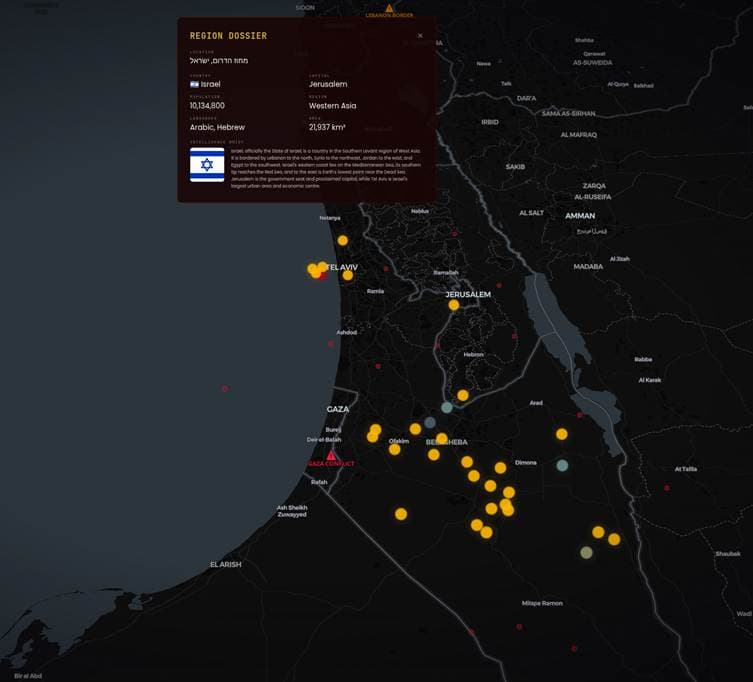The width and height of the screenshot is (753, 682).
Task: Click the Lebanon Border orange warning triangle
Action: point(389,8)
